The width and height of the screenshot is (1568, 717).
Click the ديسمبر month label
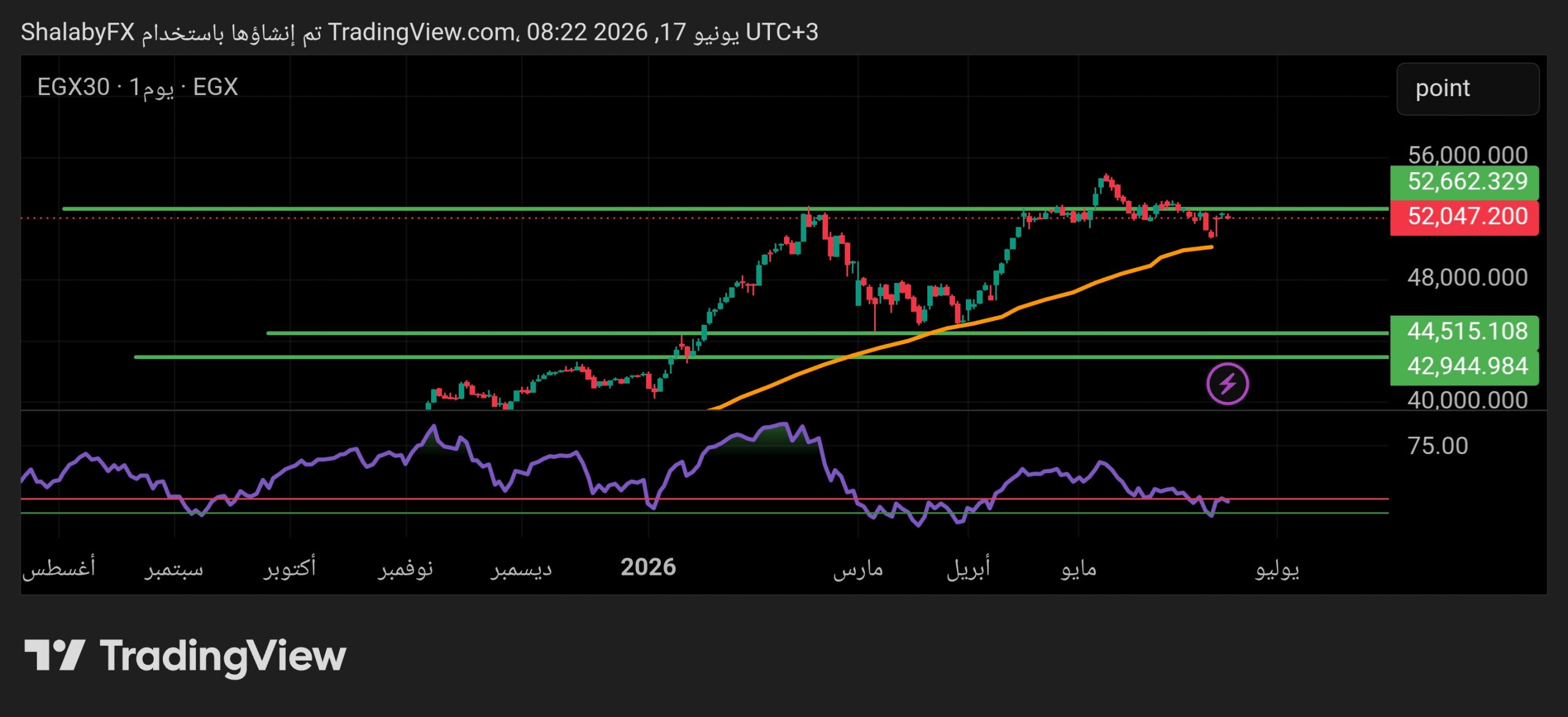pos(521,569)
